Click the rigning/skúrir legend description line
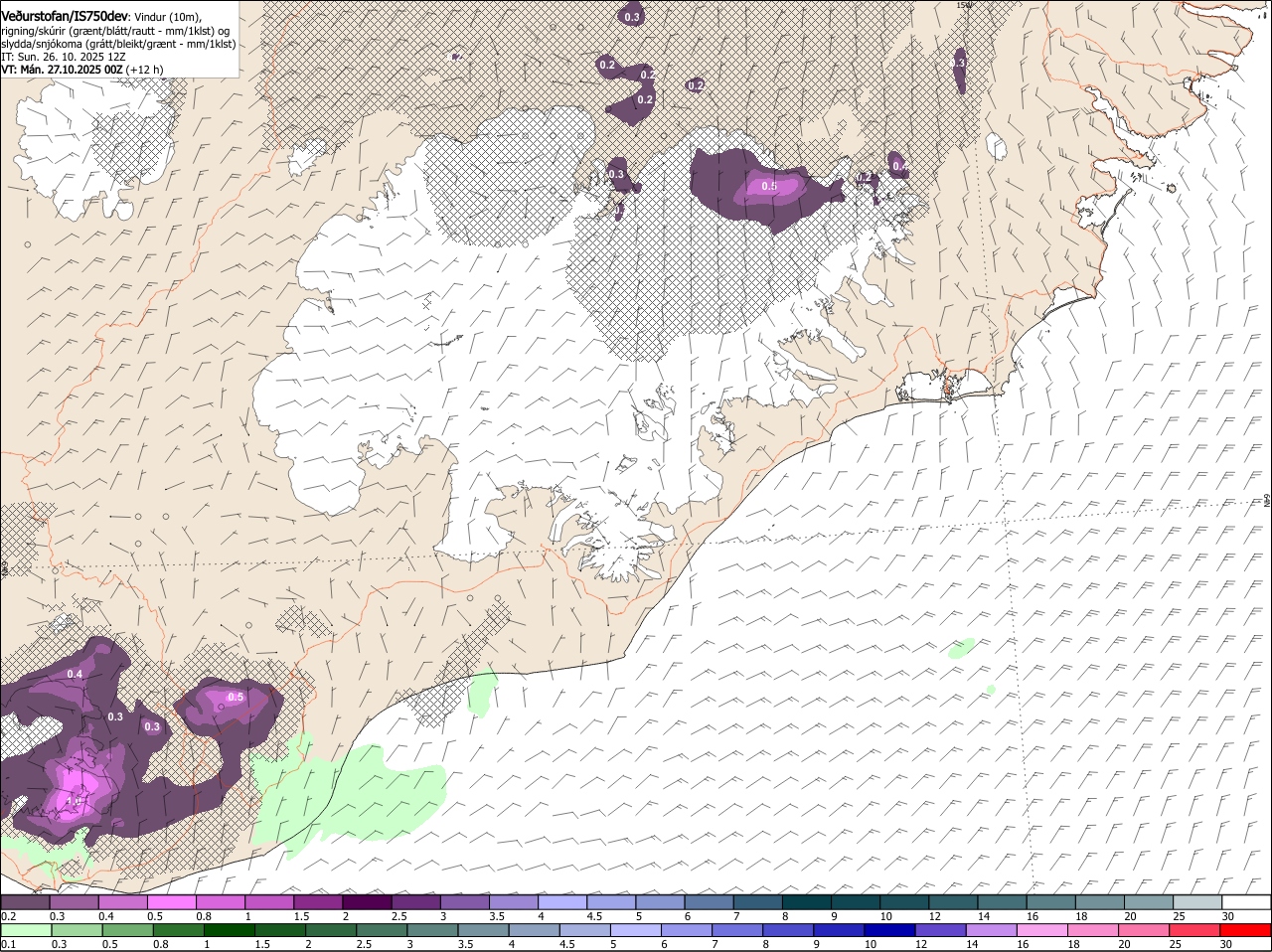1272x952 pixels. coord(115,31)
